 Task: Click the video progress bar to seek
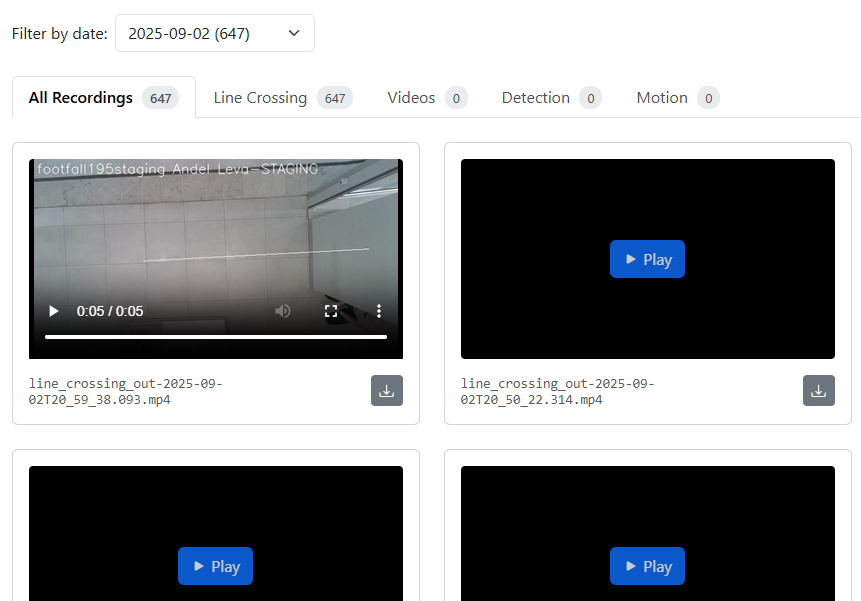point(215,336)
